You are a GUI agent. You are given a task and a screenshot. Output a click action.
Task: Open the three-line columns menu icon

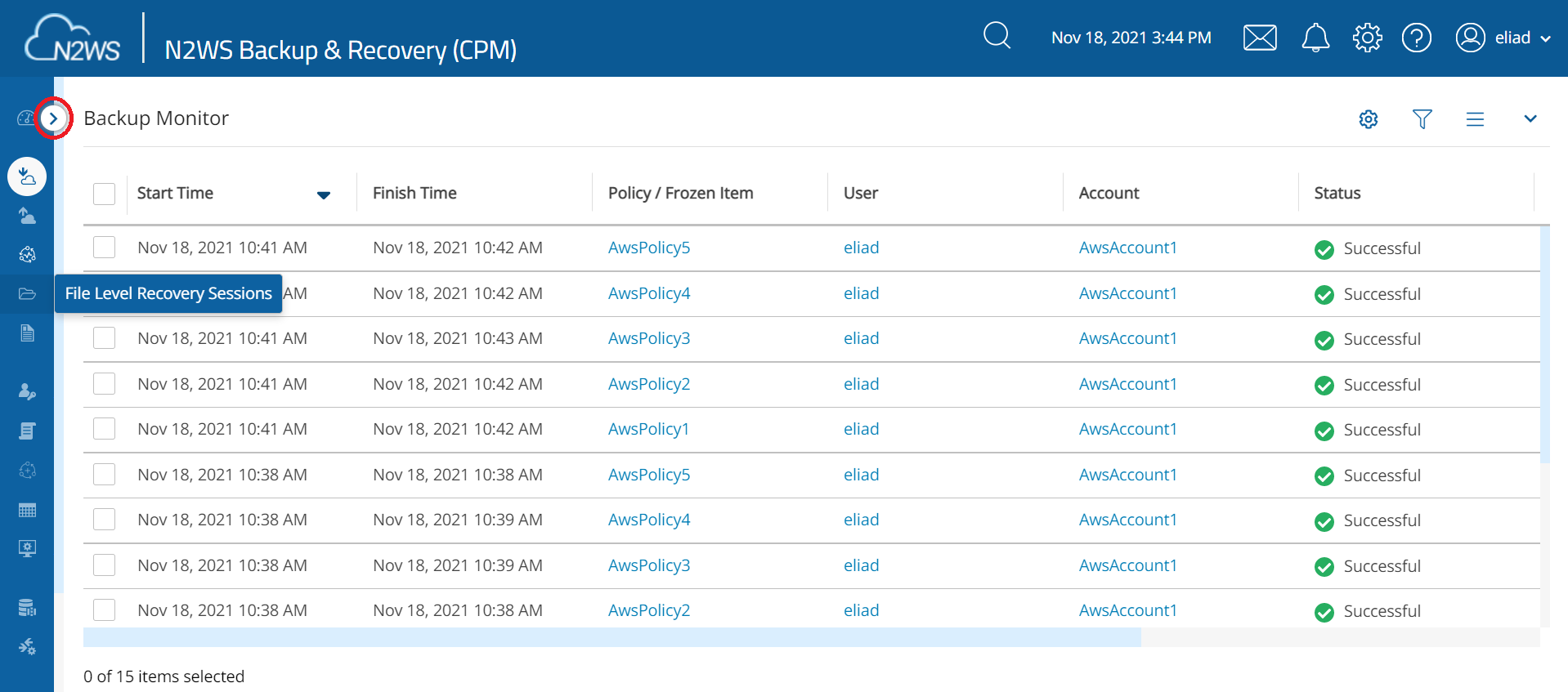[1475, 119]
